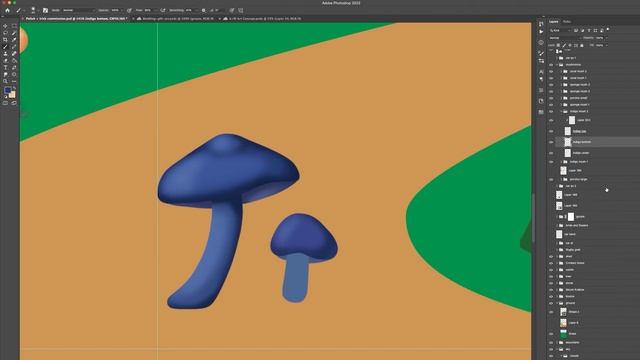Toggle layer filtering on or off
The image size is (640, 360).
coord(608,29)
